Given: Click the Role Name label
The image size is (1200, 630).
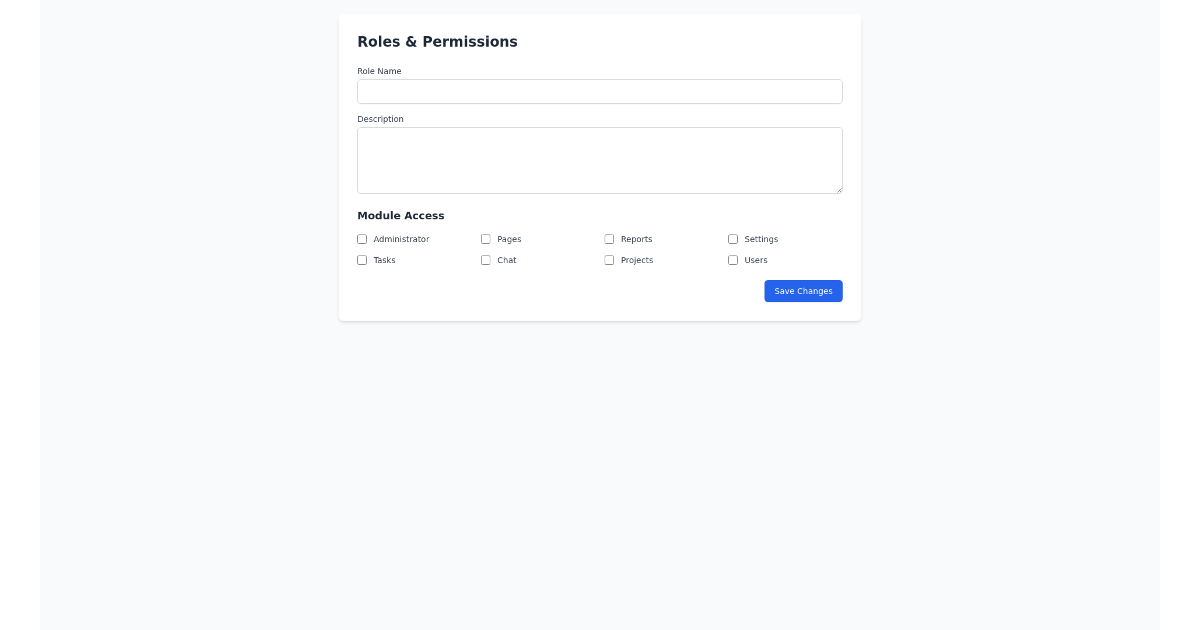Looking at the screenshot, I should 379,71.
